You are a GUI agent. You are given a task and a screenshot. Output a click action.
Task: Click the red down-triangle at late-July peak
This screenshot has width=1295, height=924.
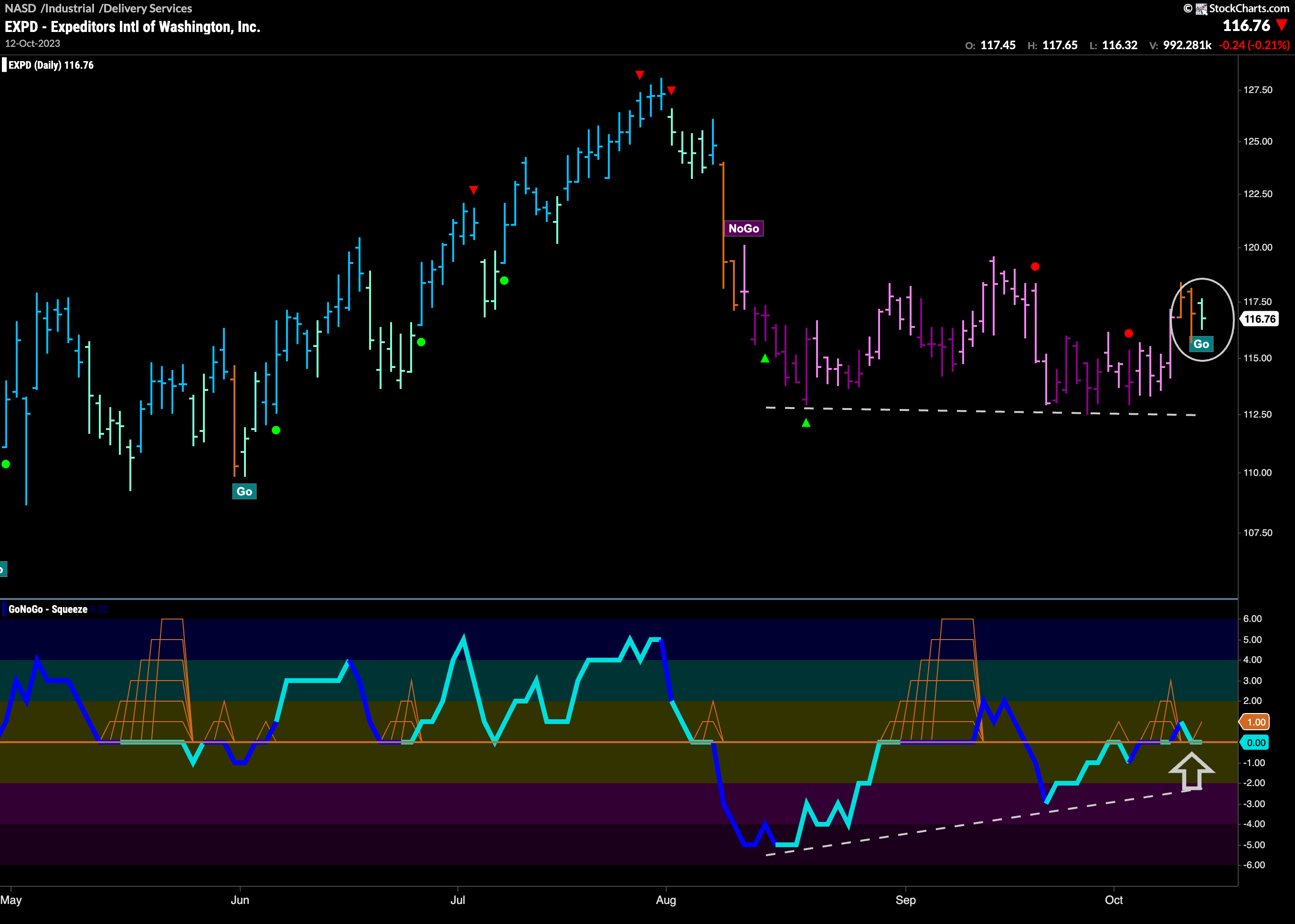coord(640,75)
